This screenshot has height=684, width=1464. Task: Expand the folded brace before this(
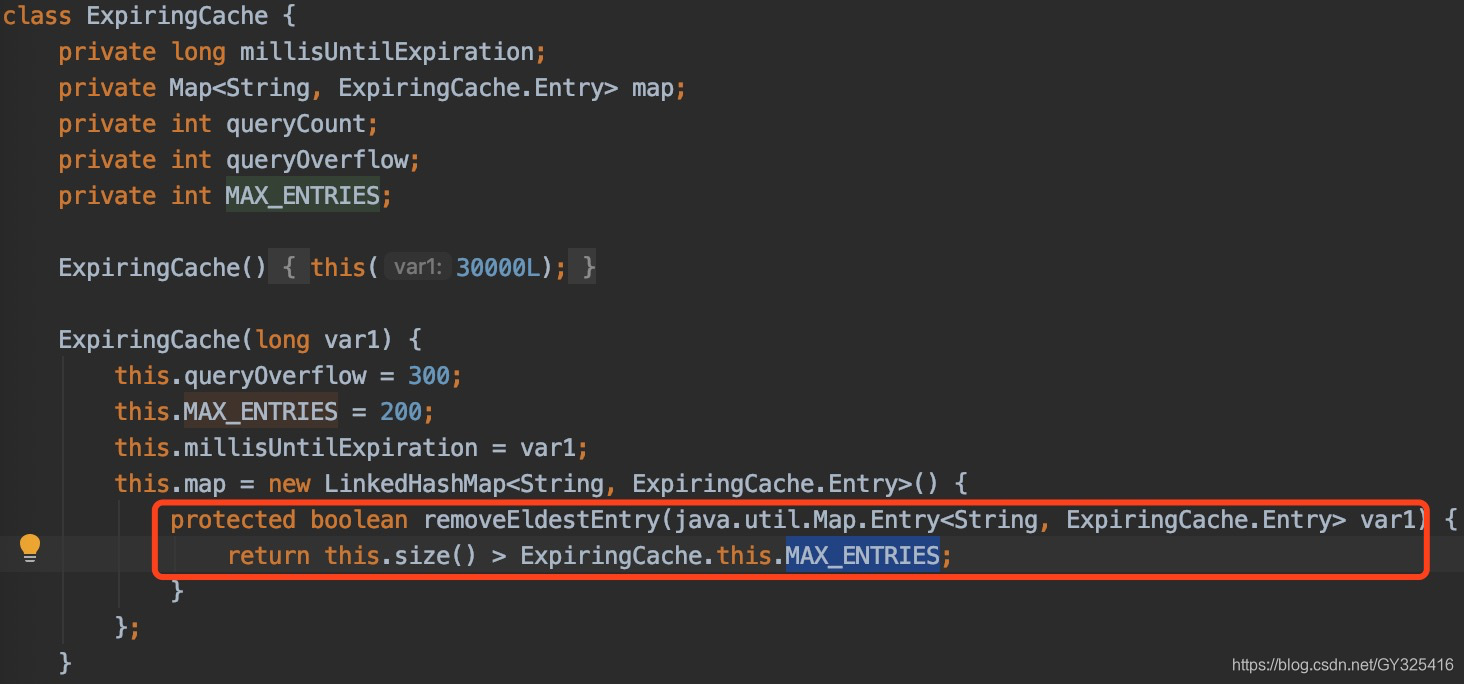tap(289, 268)
